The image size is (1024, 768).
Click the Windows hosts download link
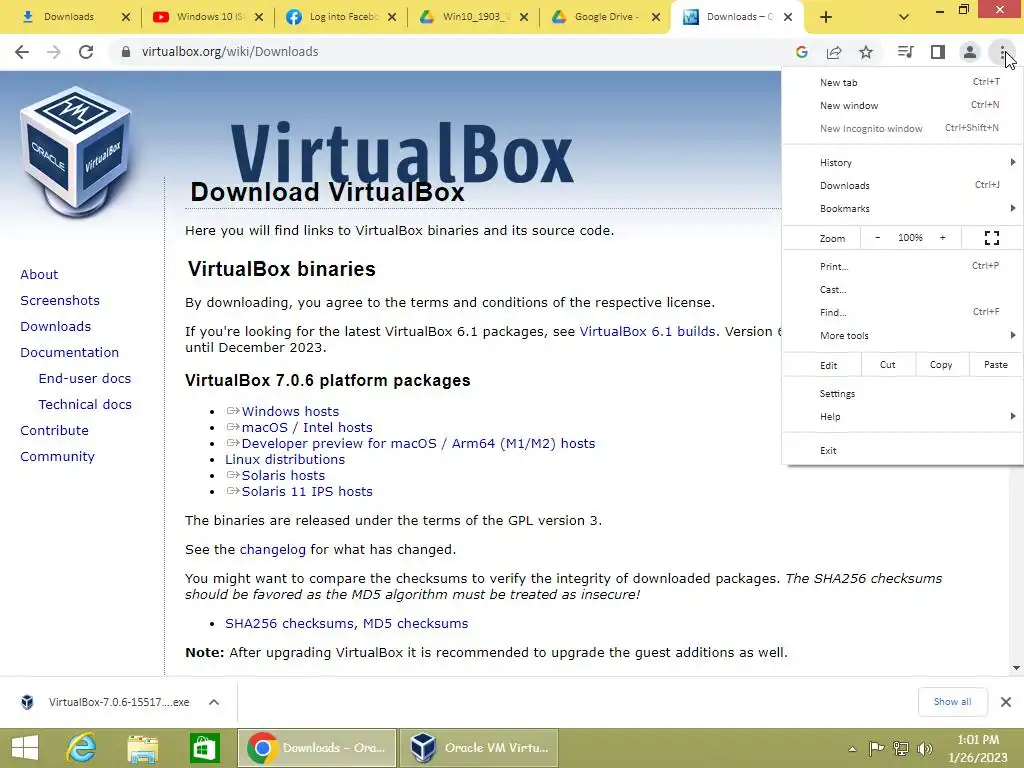coord(290,411)
